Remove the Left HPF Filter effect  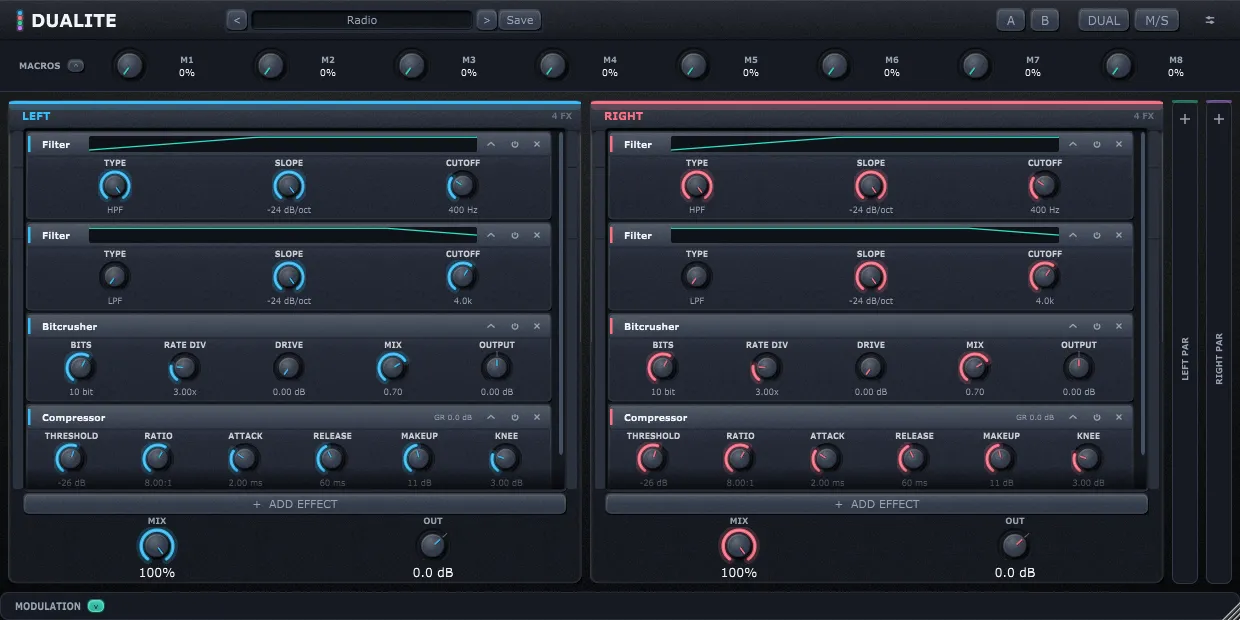click(x=537, y=144)
